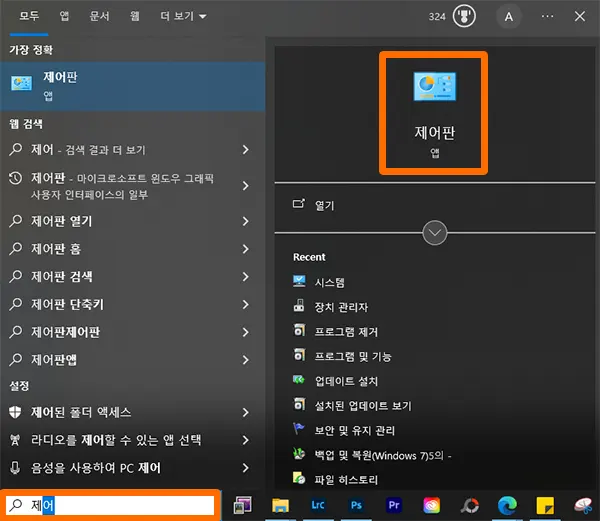Open recent item 파일 히스토리
600x521 pixels.
click(335, 479)
